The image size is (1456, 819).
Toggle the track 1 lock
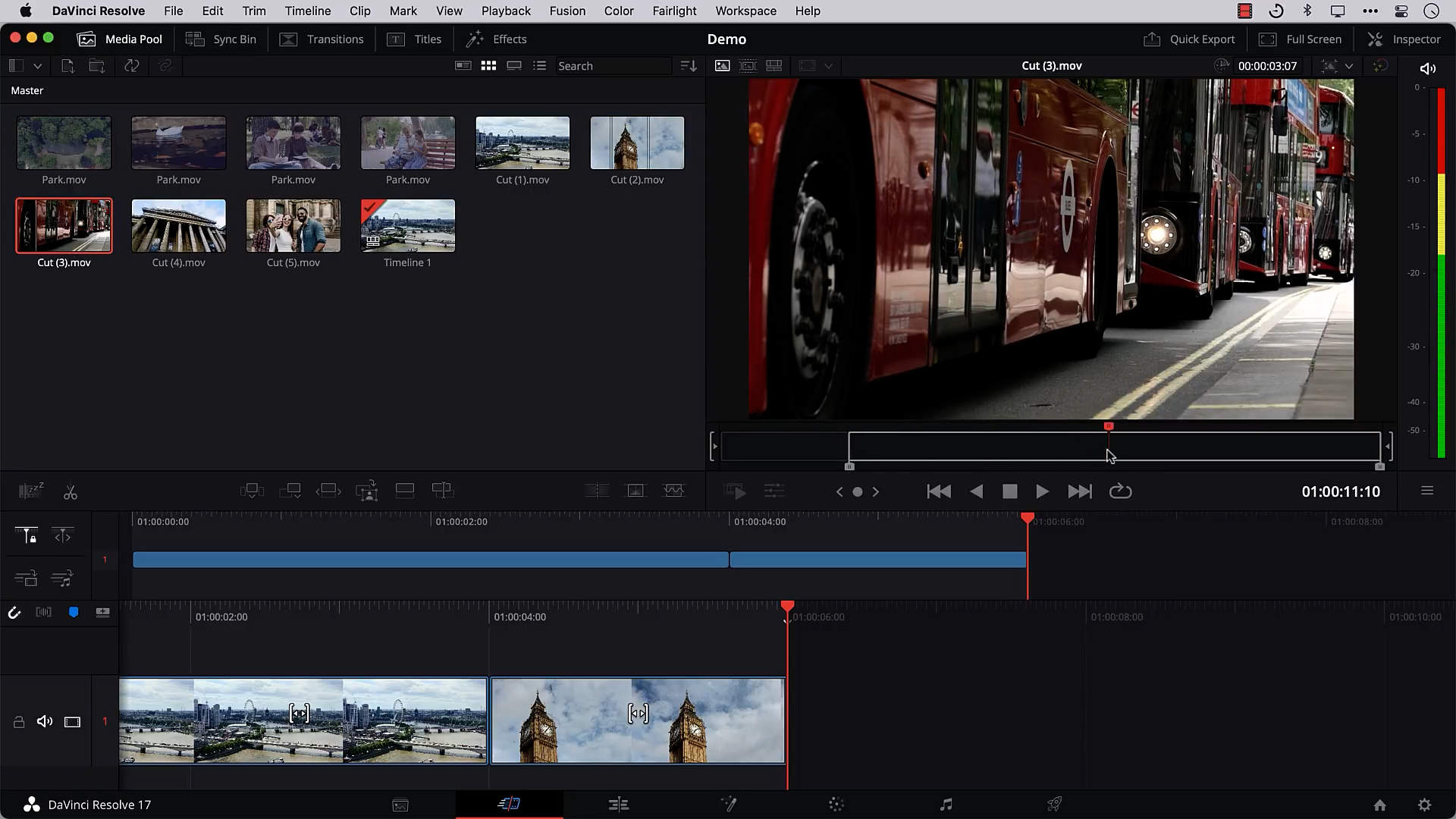[19, 722]
